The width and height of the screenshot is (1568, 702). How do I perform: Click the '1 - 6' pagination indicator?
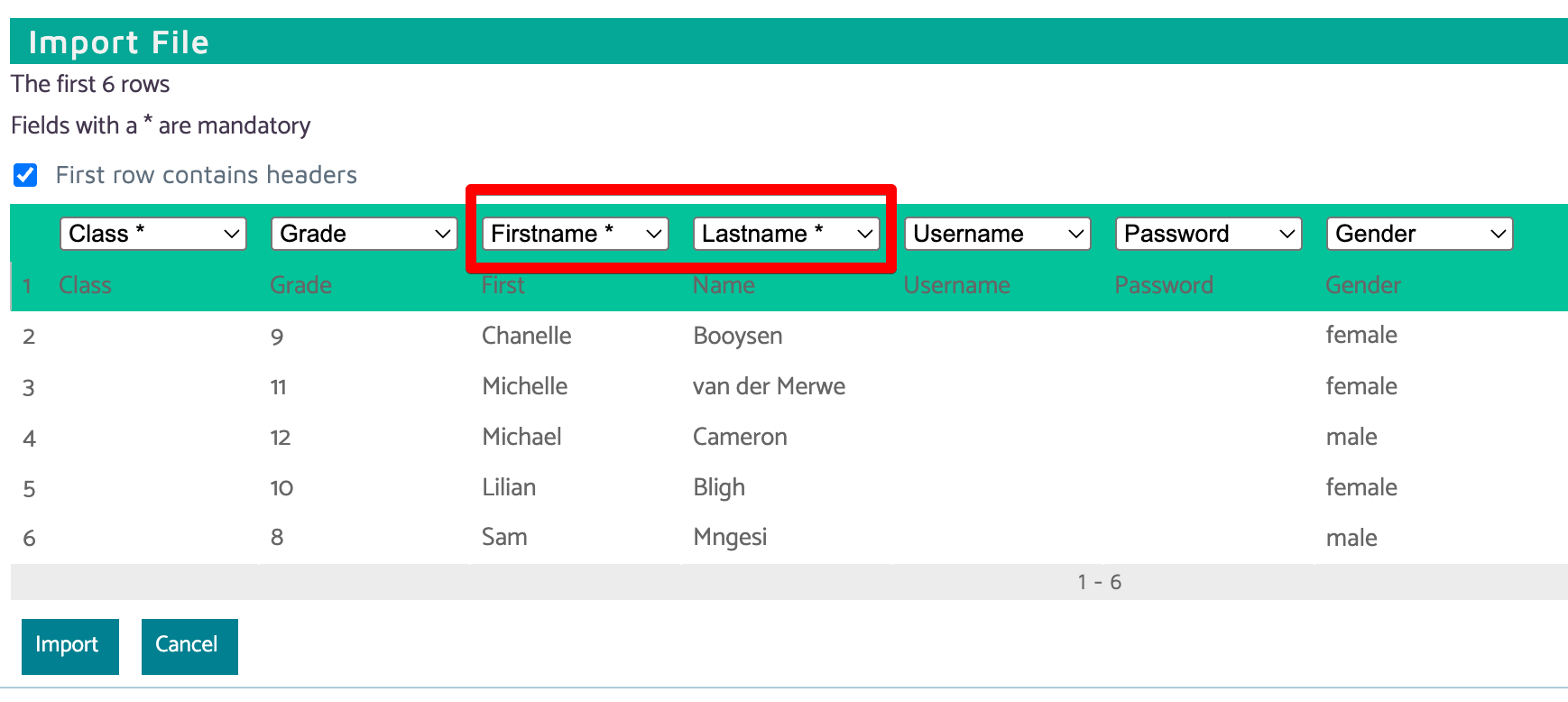click(x=1099, y=582)
